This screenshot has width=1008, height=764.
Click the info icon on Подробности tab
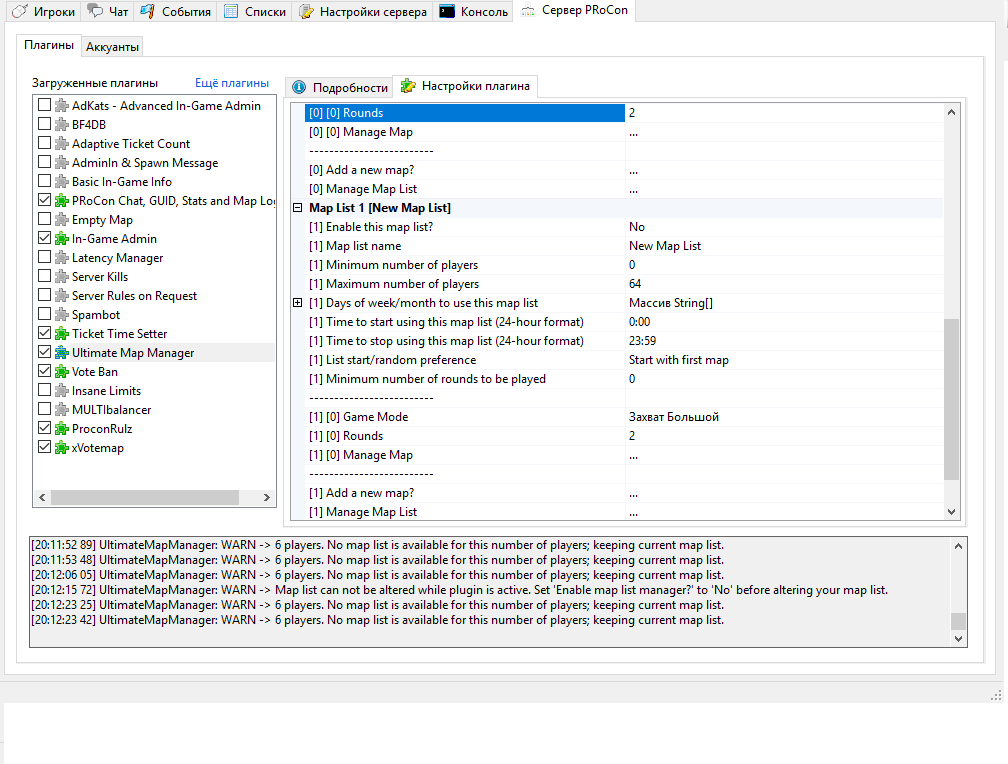[299, 87]
